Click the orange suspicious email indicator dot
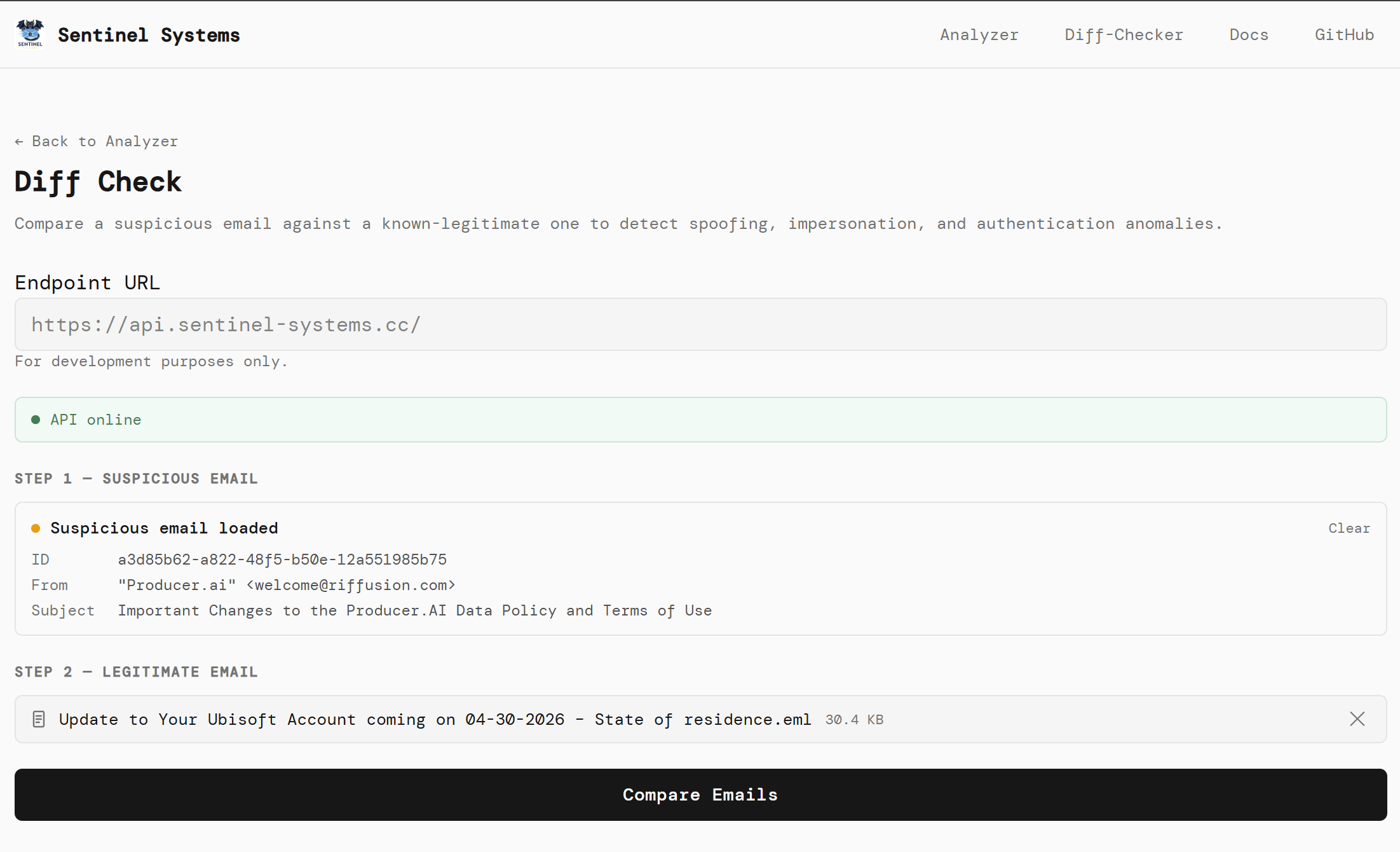 point(36,528)
